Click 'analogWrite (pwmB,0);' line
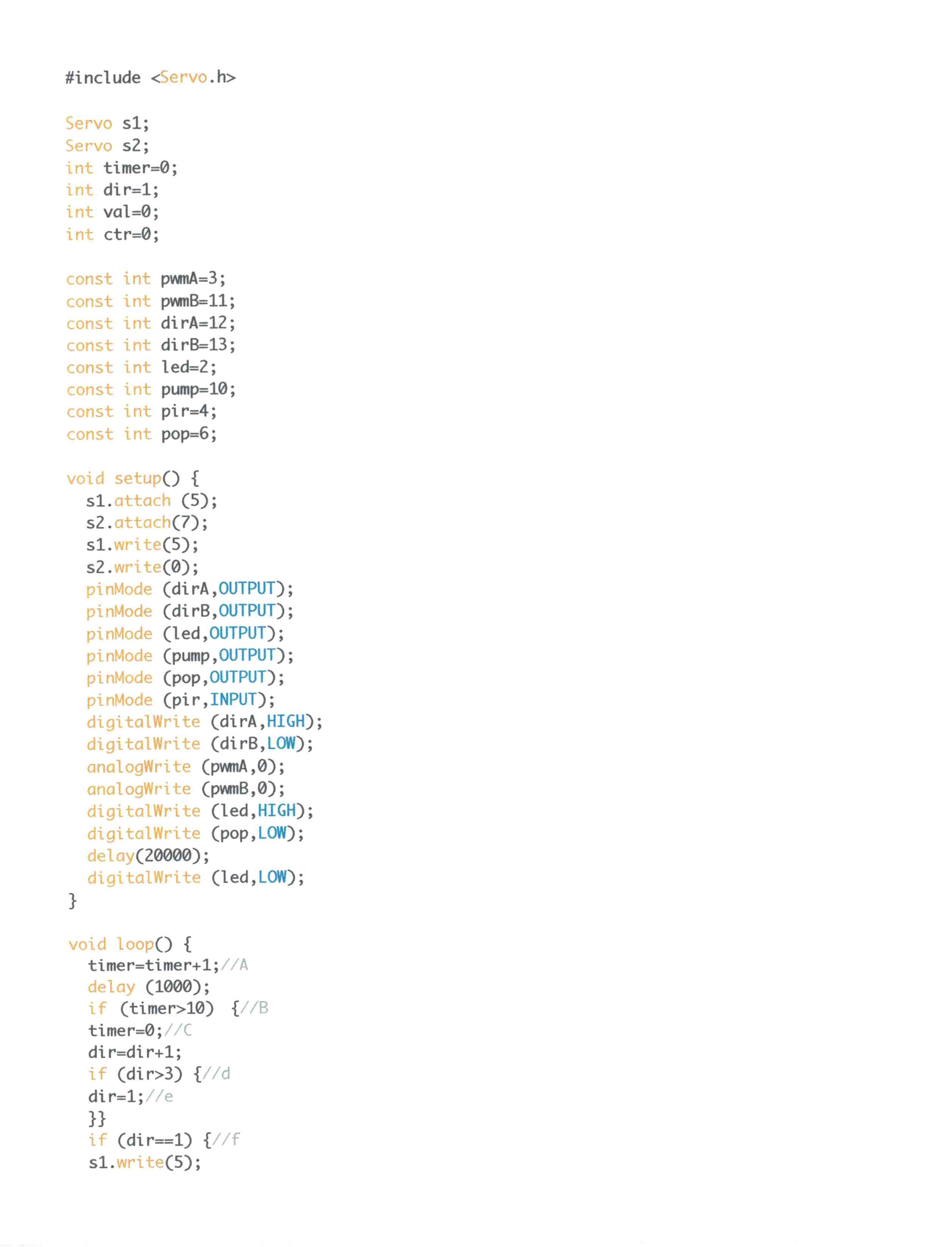 click(186, 790)
